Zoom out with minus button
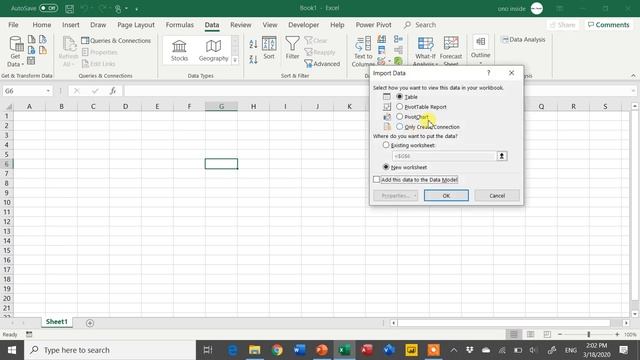Viewport: 640px width, 360px height. [x=560, y=334]
